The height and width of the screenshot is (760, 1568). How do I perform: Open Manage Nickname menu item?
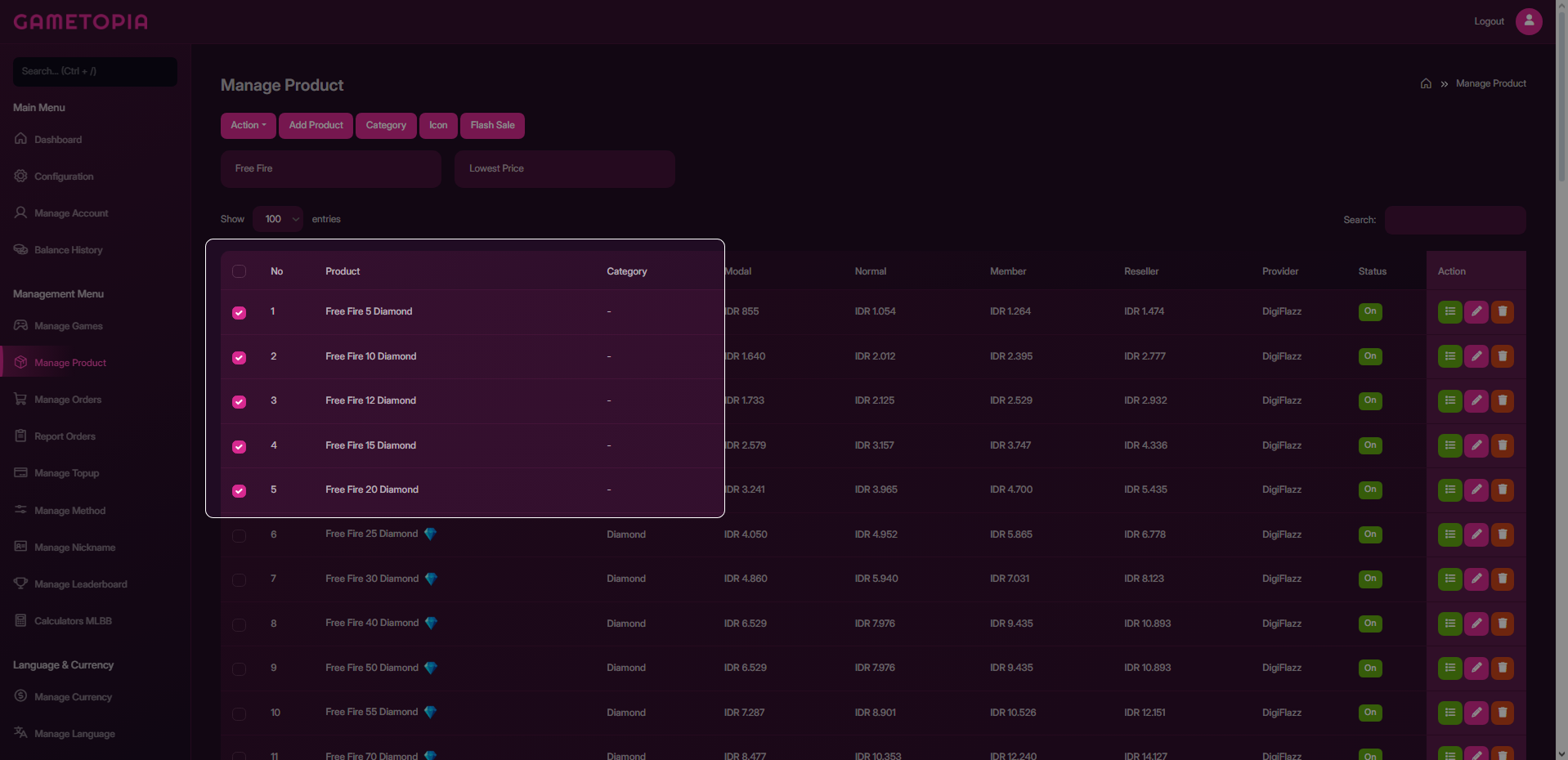coord(75,548)
